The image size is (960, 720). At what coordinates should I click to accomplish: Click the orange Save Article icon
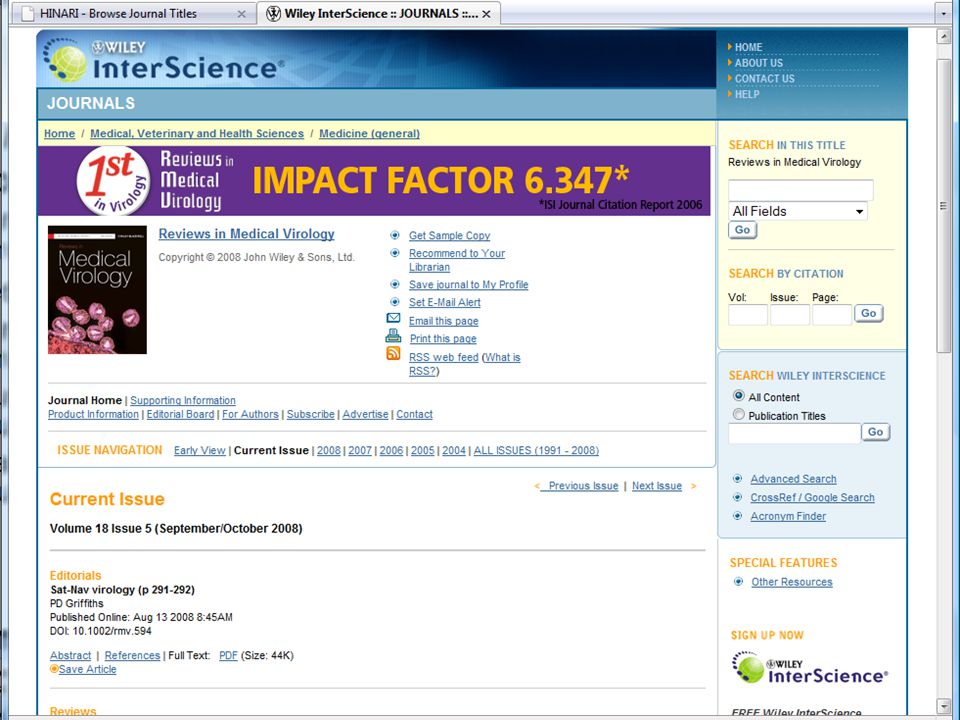[x=54, y=669]
